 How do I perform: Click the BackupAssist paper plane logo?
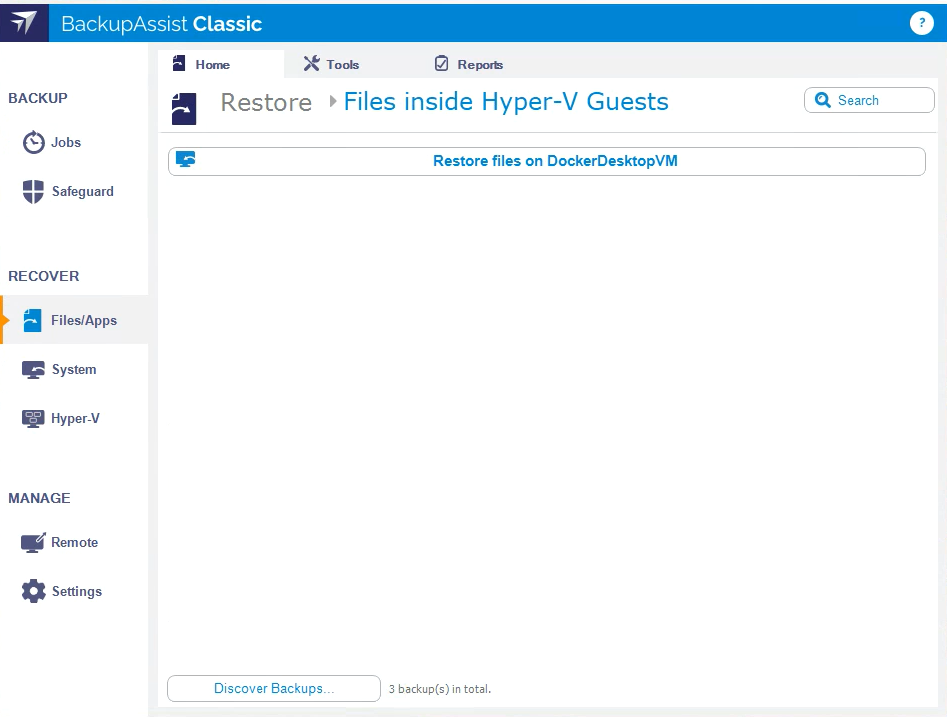click(x=24, y=23)
